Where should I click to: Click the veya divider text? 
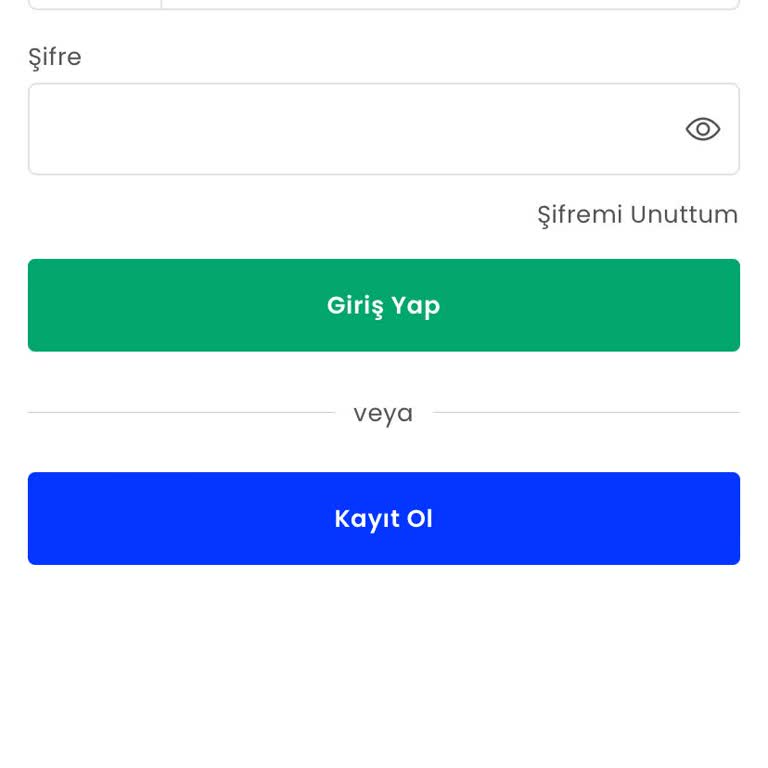coord(383,413)
